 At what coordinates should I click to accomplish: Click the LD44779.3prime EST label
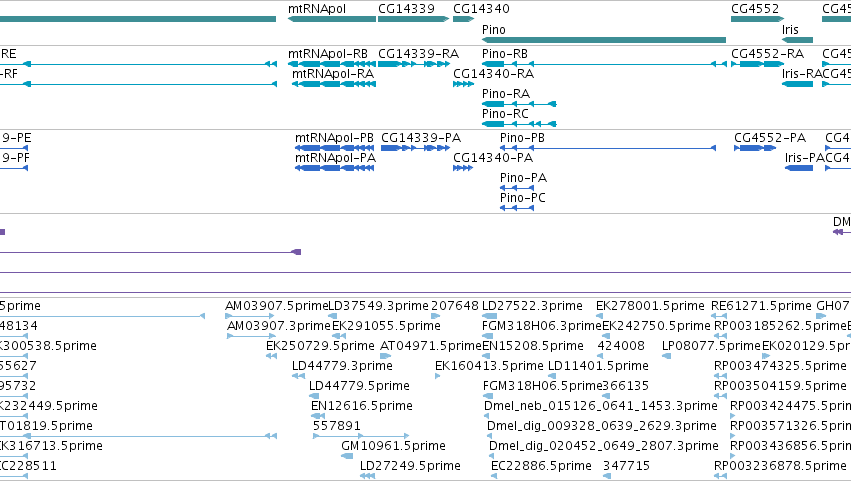[x=342, y=366]
